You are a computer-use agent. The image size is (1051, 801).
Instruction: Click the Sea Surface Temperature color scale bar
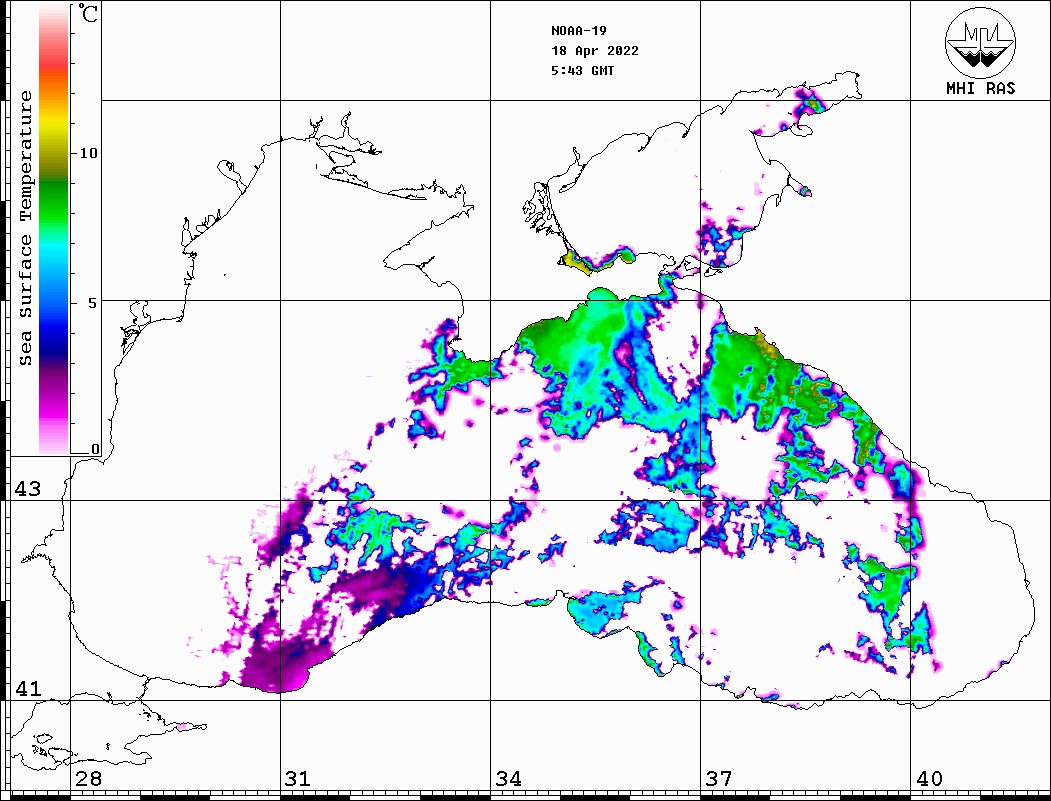click(54, 230)
